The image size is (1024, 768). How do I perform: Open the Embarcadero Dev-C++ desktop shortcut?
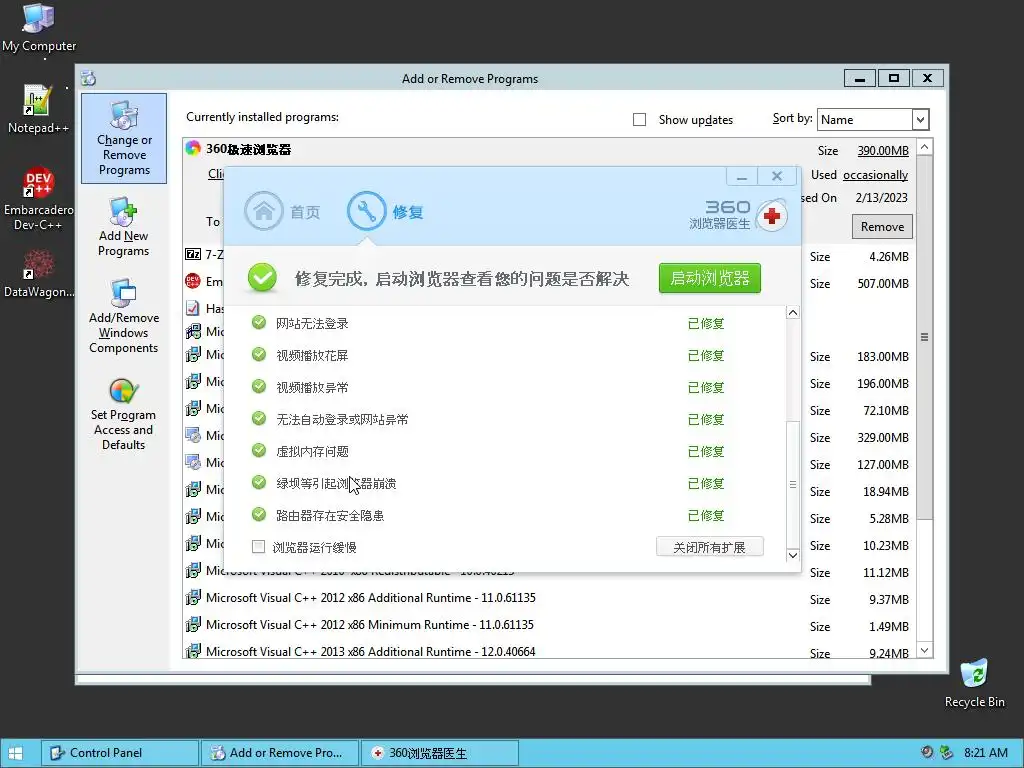point(39,199)
